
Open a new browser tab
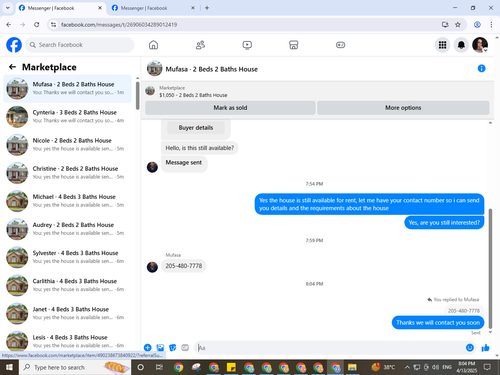[207, 8]
